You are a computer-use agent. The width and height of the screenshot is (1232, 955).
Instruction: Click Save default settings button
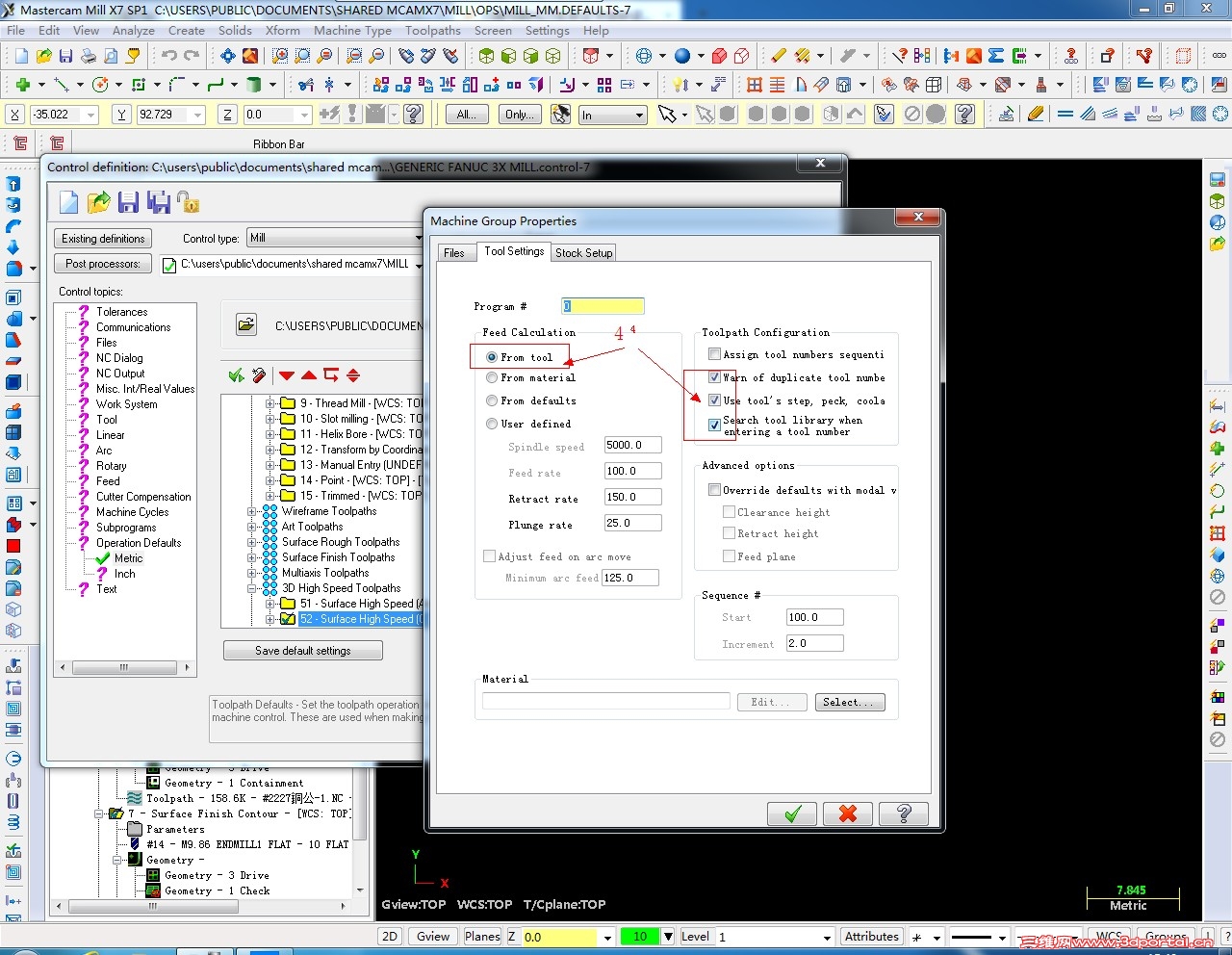(x=303, y=651)
